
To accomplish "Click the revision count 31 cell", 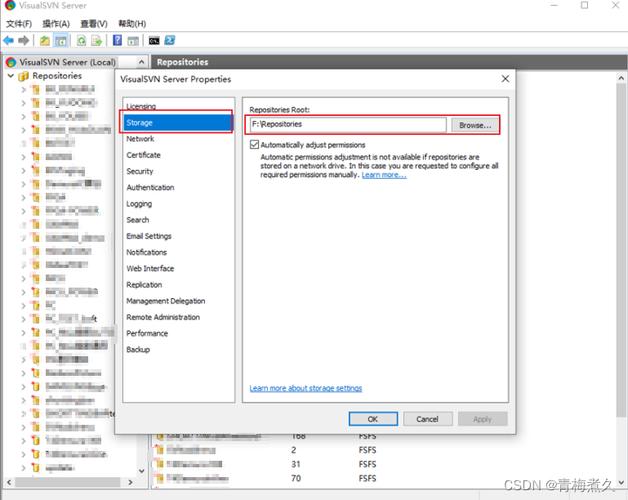I will click(296, 464).
